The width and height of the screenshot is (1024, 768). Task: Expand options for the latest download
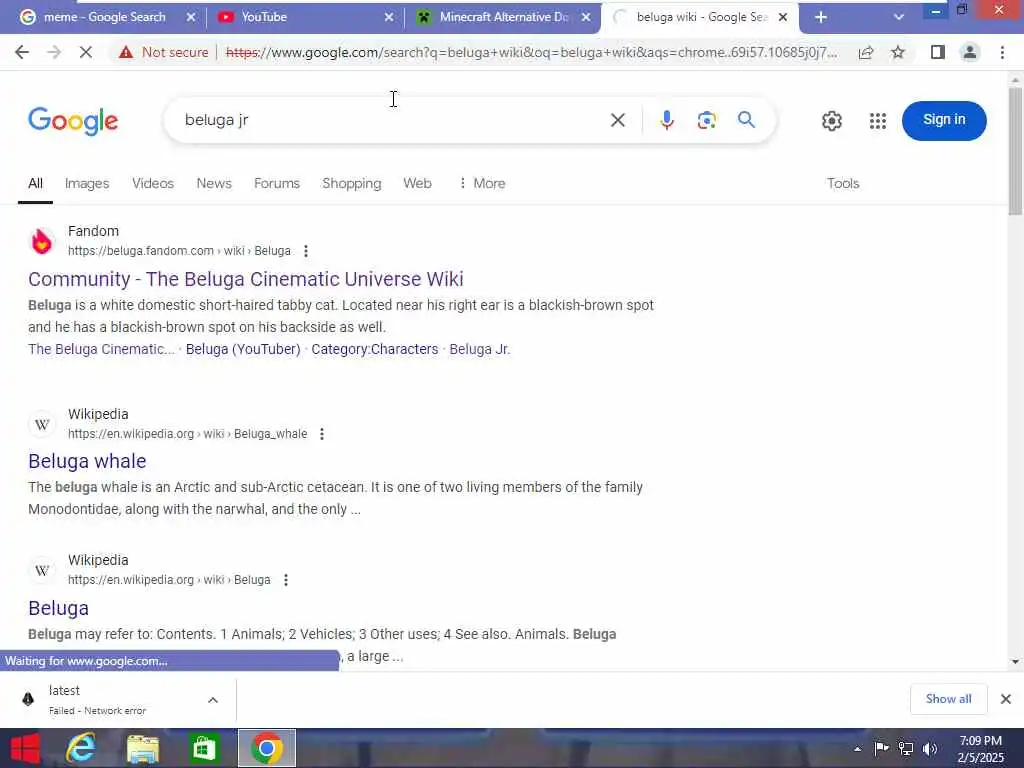click(213, 700)
